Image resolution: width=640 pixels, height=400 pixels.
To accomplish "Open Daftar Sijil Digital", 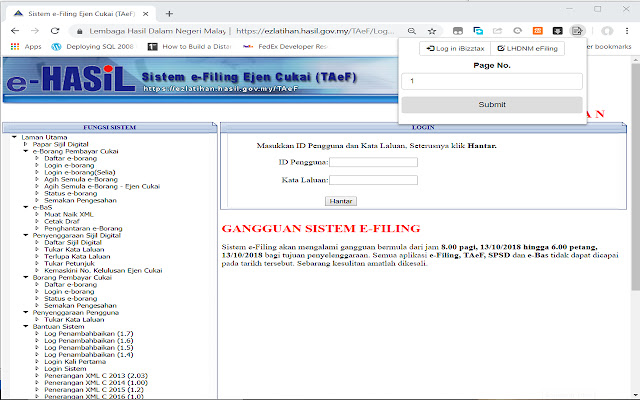I will pyautogui.click(x=73, y=242).
